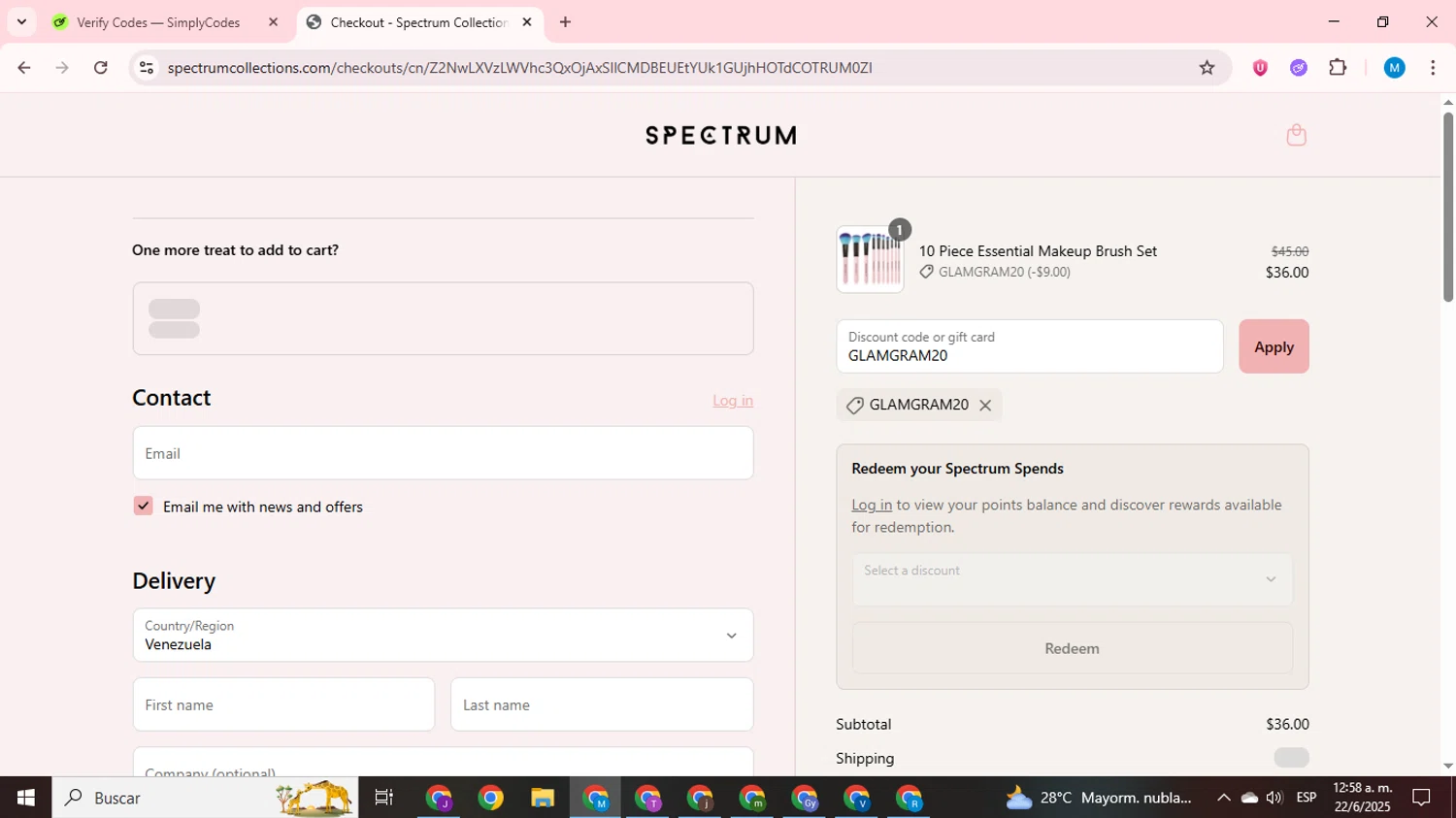Show hidden system tray icons
The image size is (1456, 818).
click(x=1223, y=798)
